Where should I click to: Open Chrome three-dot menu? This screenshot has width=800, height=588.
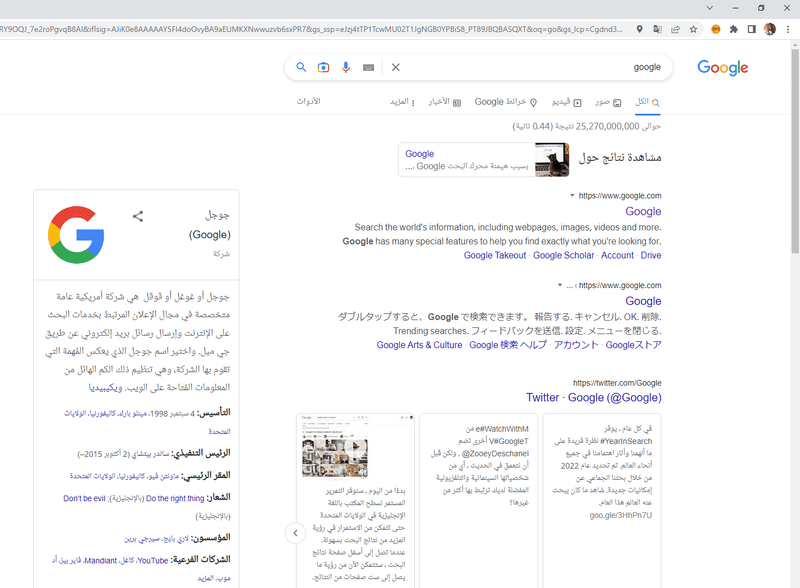[788, 29]
